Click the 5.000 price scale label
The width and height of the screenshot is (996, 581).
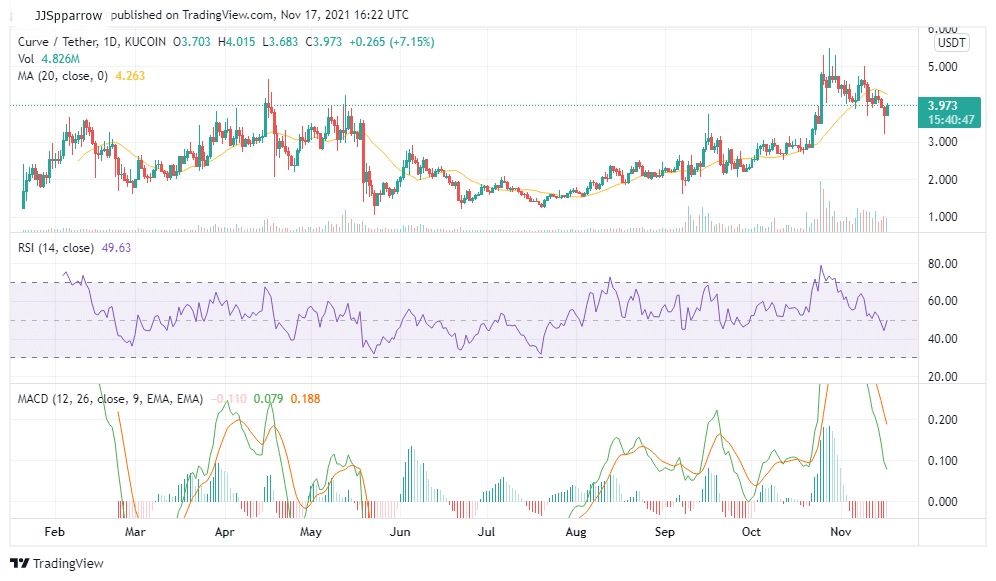pyautogui.click(x=943, y=67)
